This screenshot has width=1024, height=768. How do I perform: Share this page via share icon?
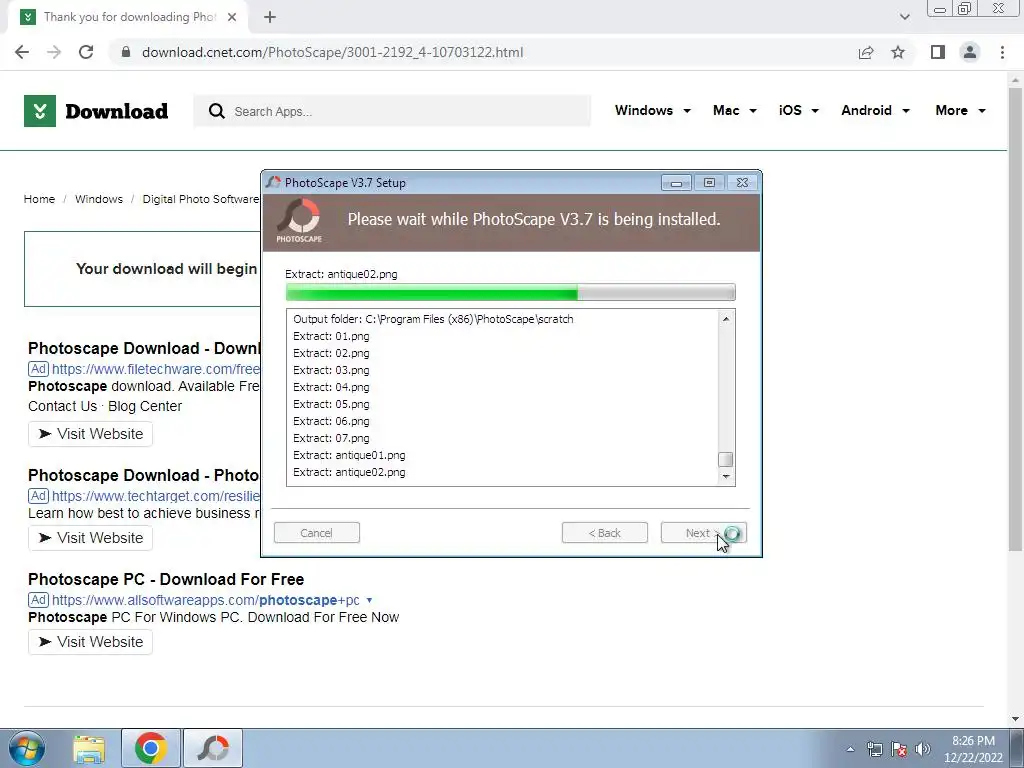pos(866,52)
